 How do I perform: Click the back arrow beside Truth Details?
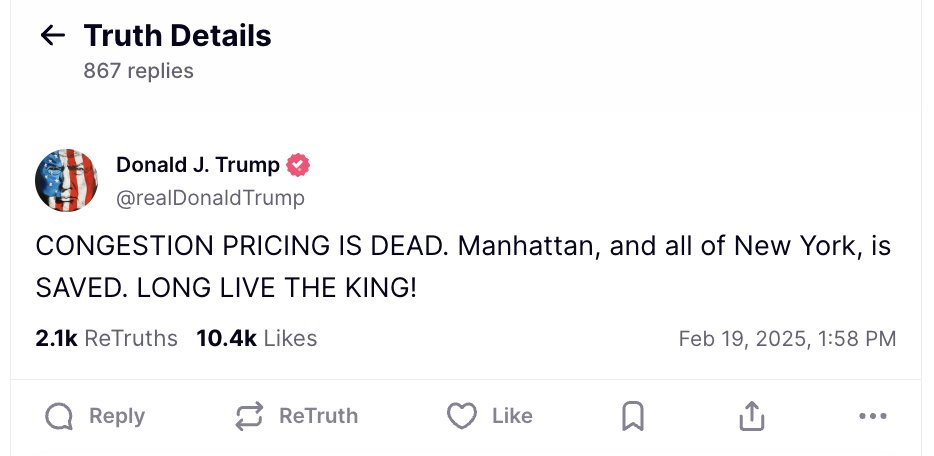52,36
